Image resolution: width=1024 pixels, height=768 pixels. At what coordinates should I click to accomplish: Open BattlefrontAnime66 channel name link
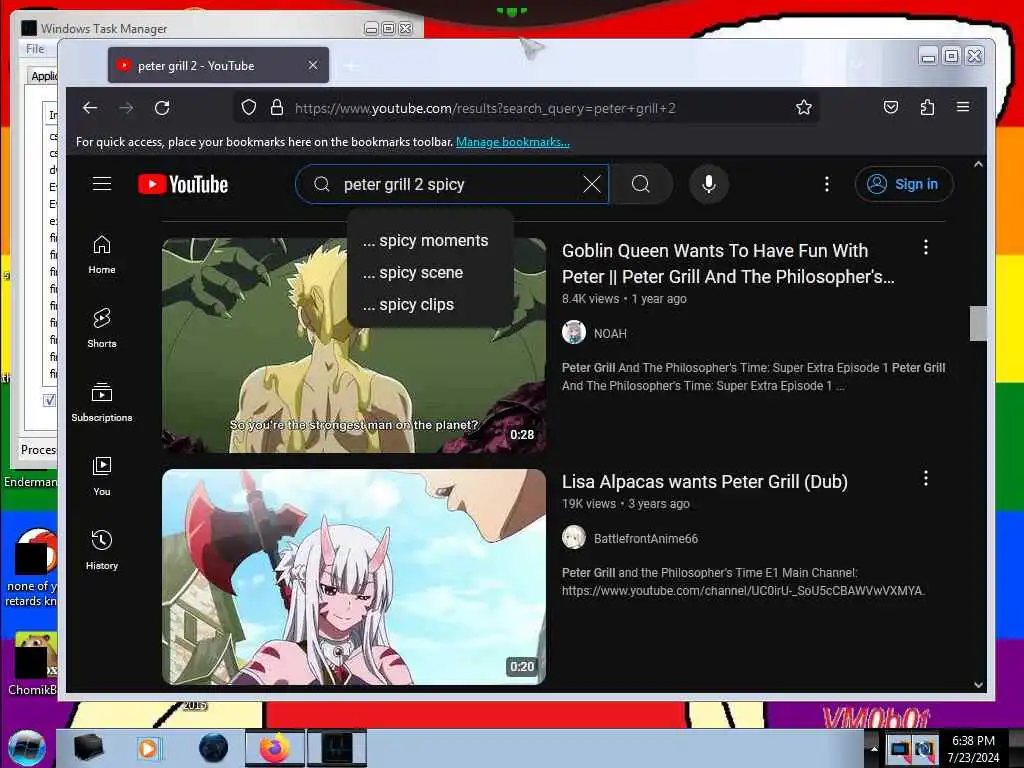click(646, 539)
